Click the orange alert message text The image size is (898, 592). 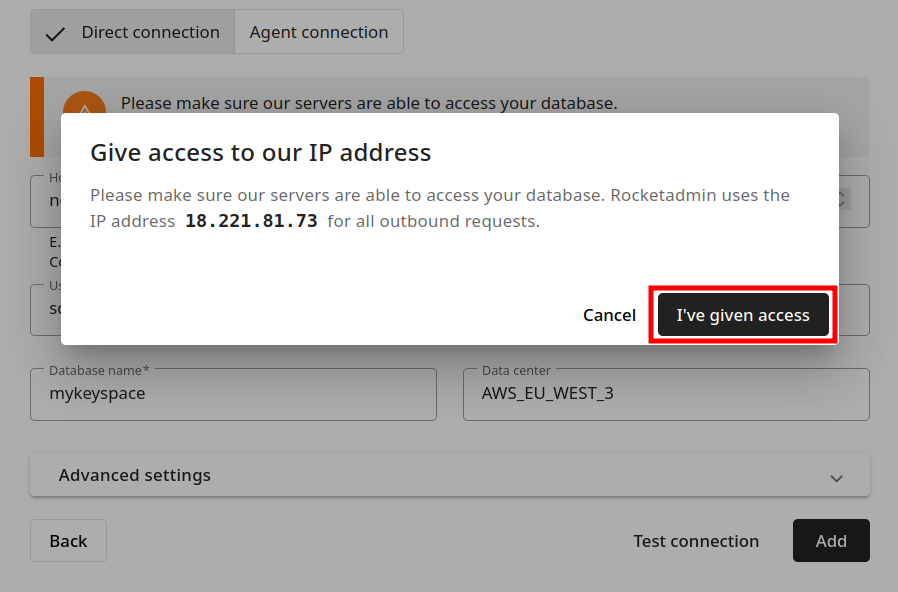click(369, 103)
